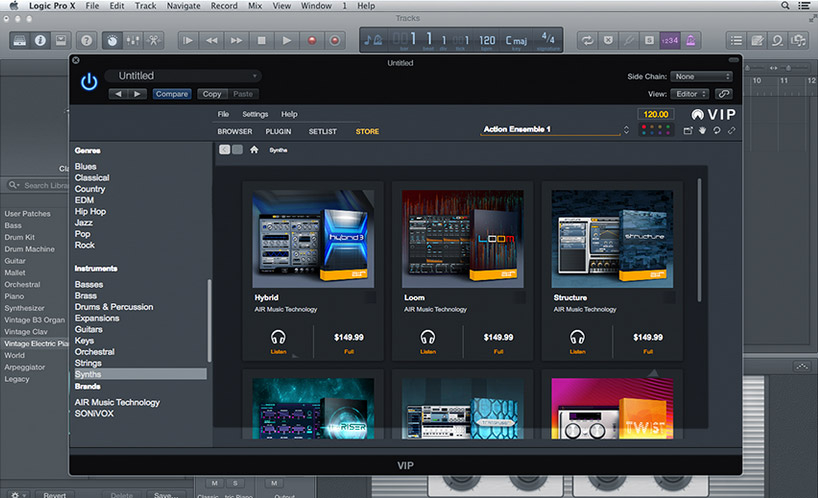Click the Quick Help question mark button

87,40
